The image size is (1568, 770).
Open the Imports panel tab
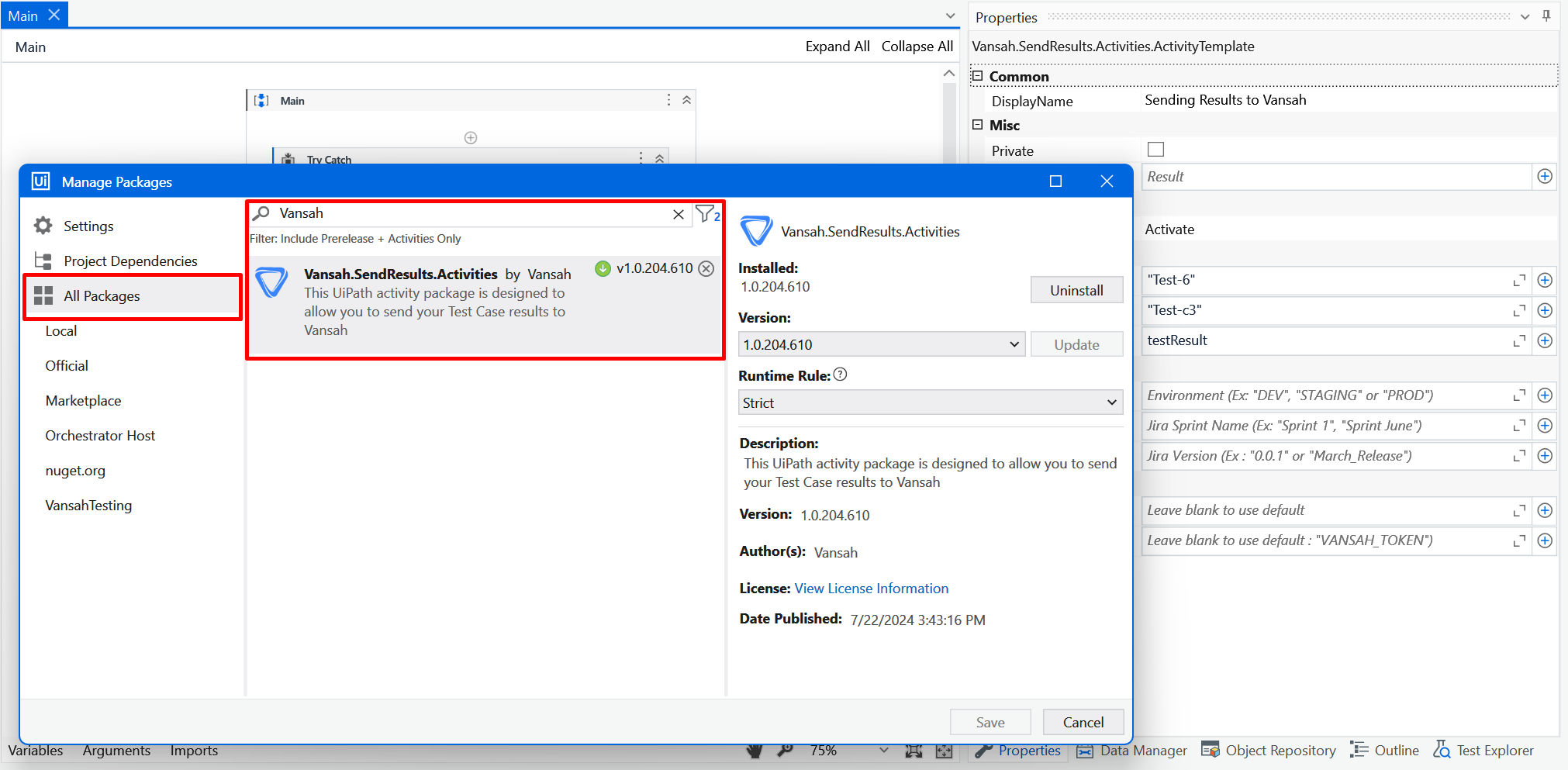pyautogui.click(x=194, y=751)
